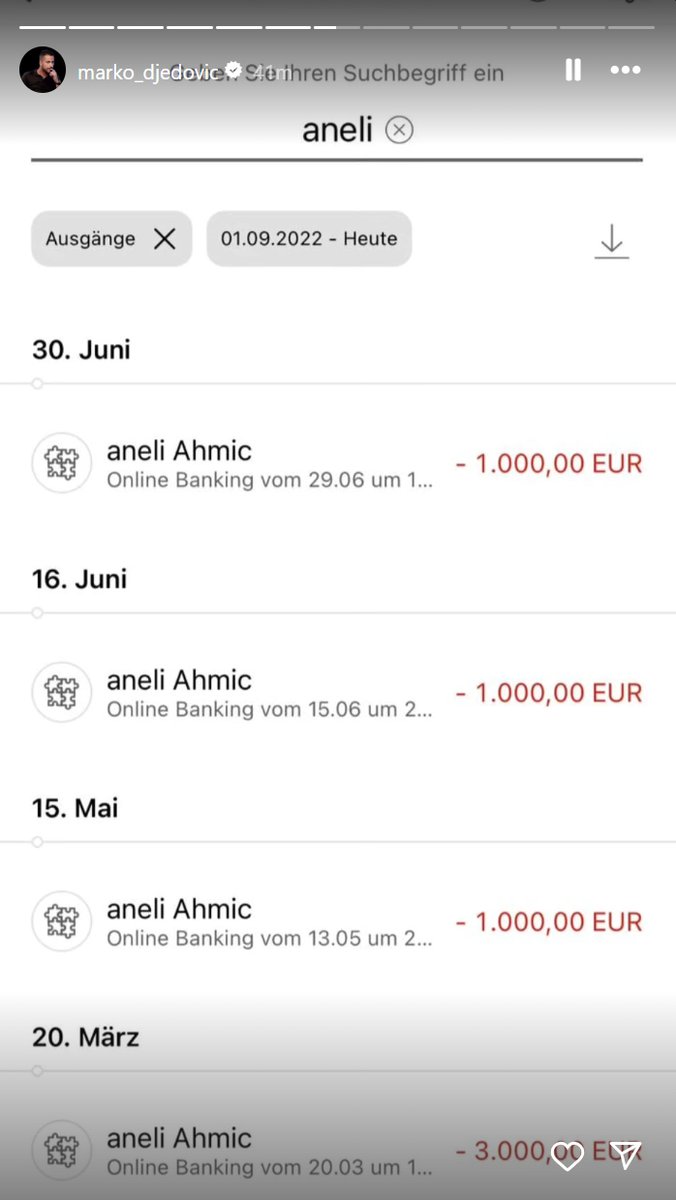Open the 20. März transaction icon
Screen dimensions: 676x1200
pyautogui.click(x=62, y=1150)
